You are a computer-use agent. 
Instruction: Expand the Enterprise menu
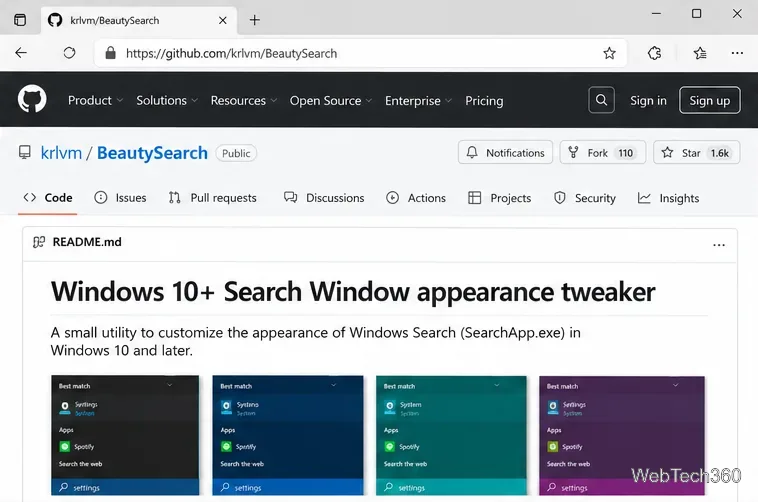(x=418, y=100)
